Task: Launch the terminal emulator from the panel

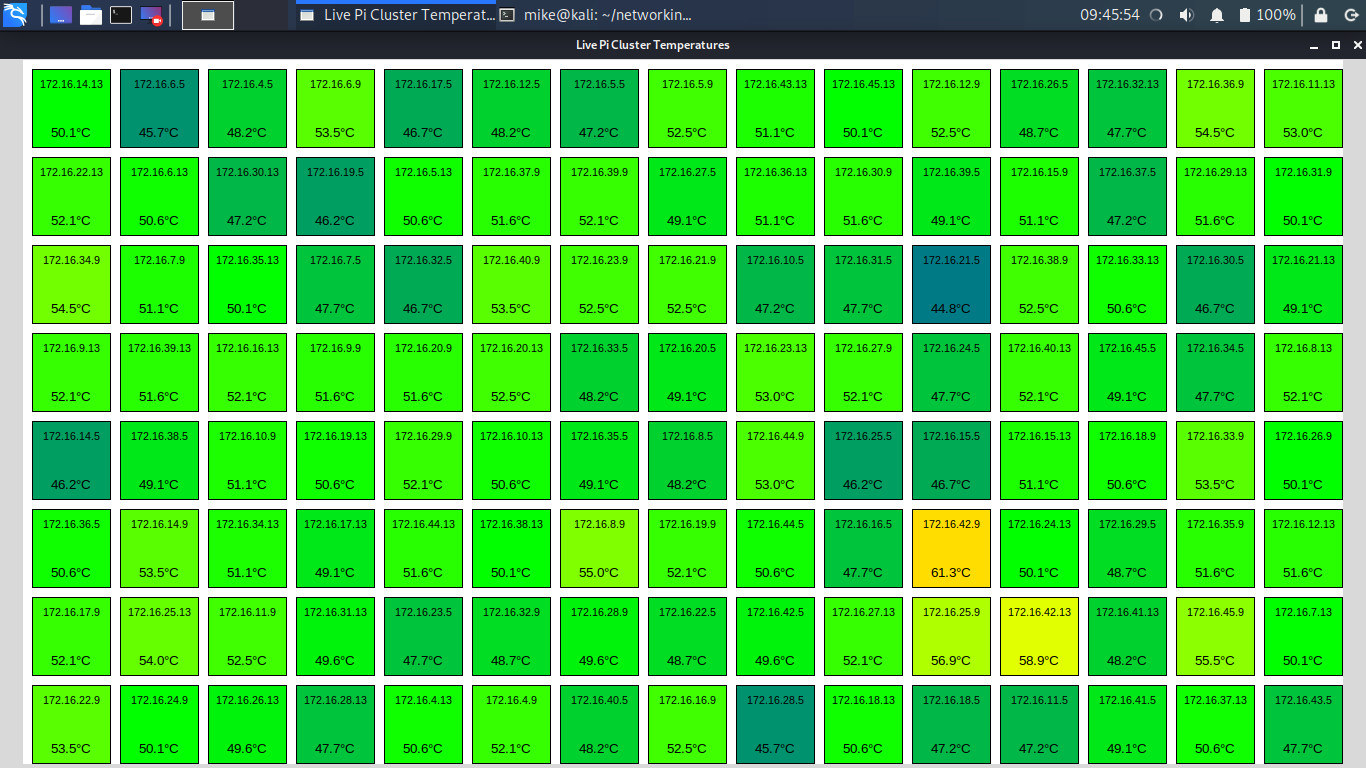Action: click(x=121, y=15)
